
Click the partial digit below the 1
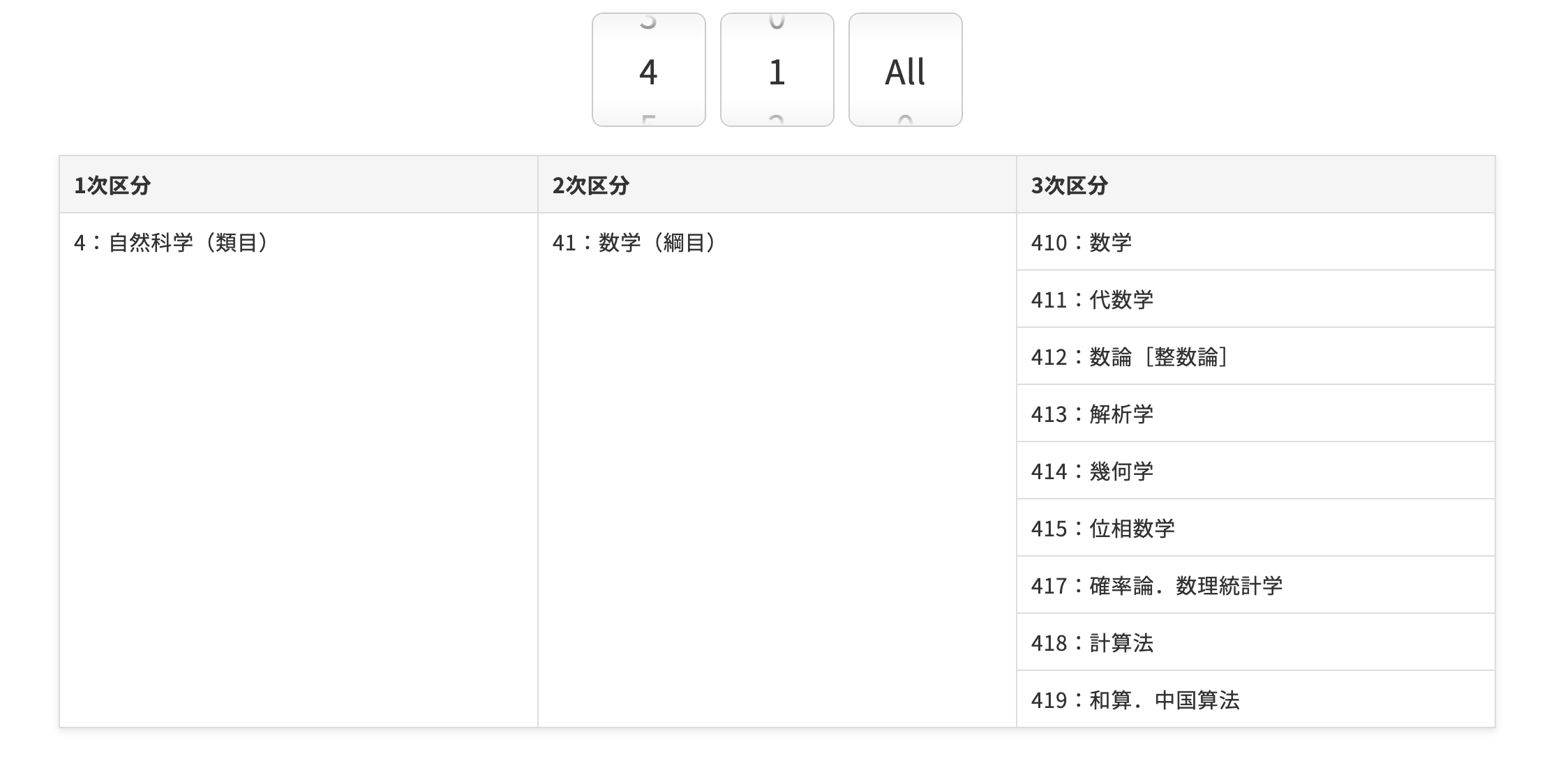[x=777, y=120]
